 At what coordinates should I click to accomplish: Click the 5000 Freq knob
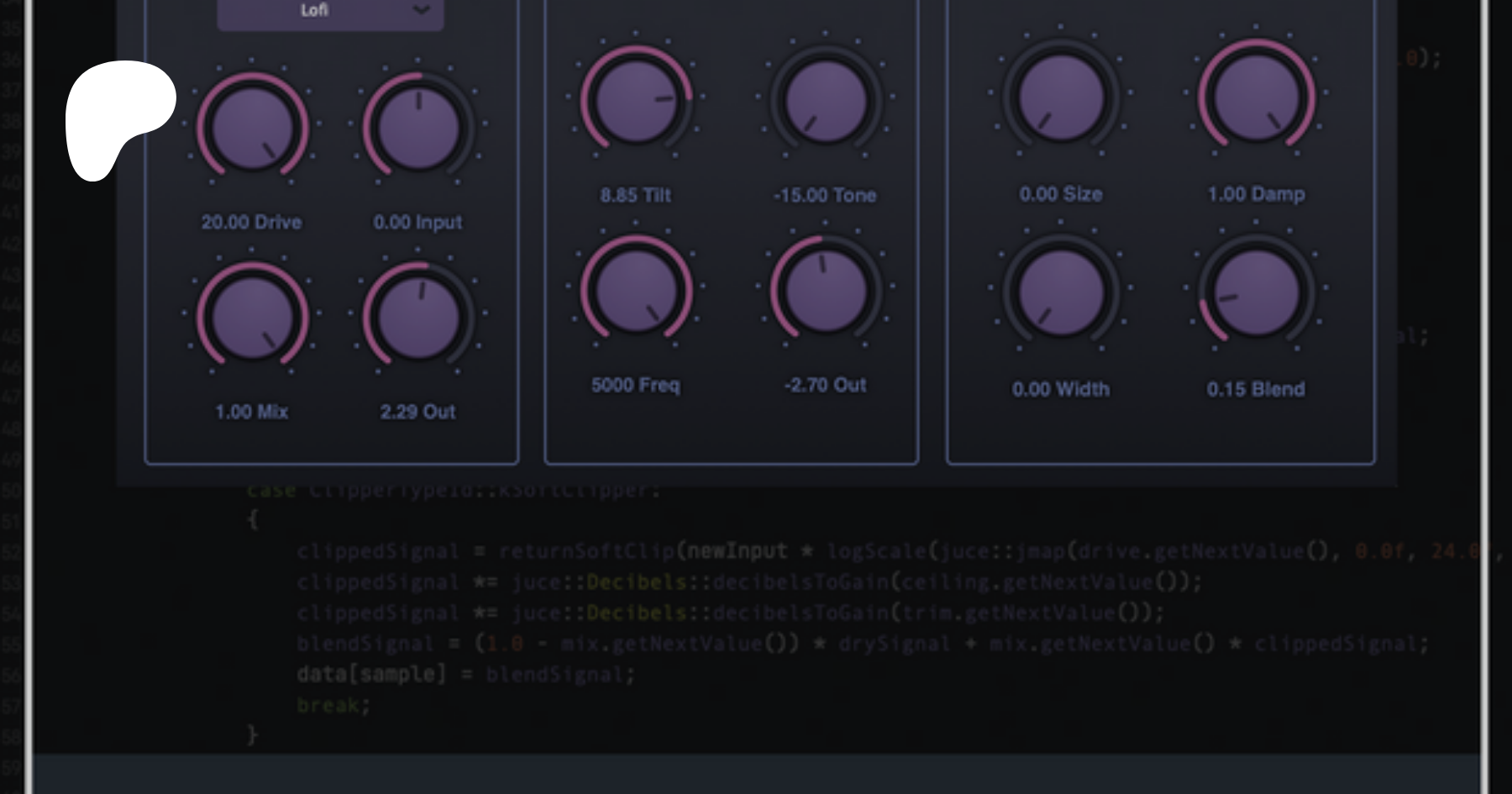tap(636, 291)
